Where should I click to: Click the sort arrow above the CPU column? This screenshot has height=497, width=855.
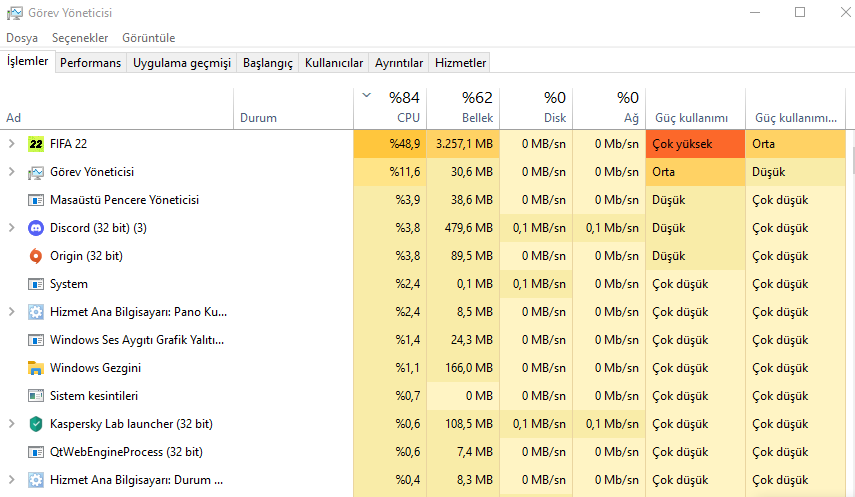point(366,95)
